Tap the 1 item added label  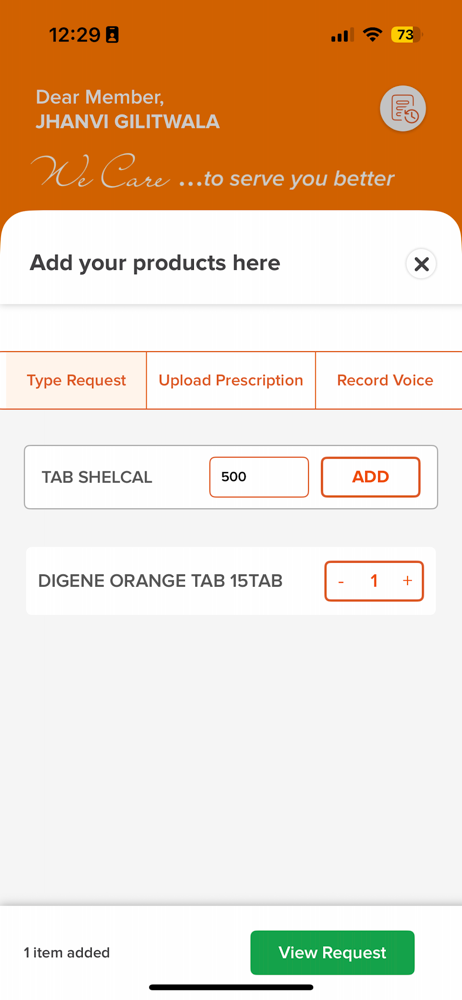[x=67, y=953]
